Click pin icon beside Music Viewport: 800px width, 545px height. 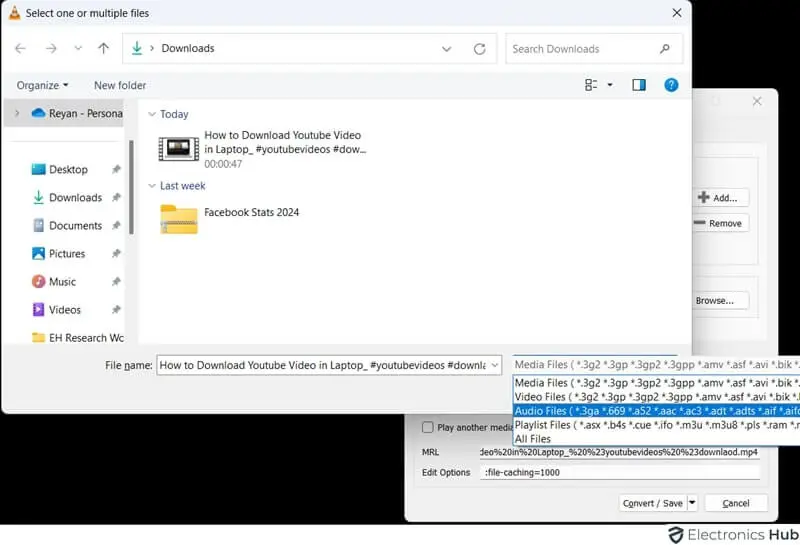click(x=116, y=282)
